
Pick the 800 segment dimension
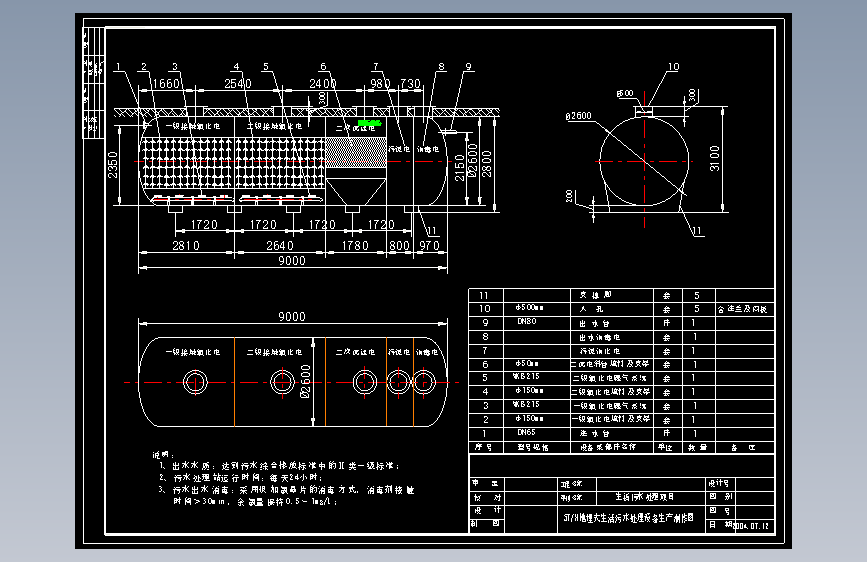click(x=399, y=246)
